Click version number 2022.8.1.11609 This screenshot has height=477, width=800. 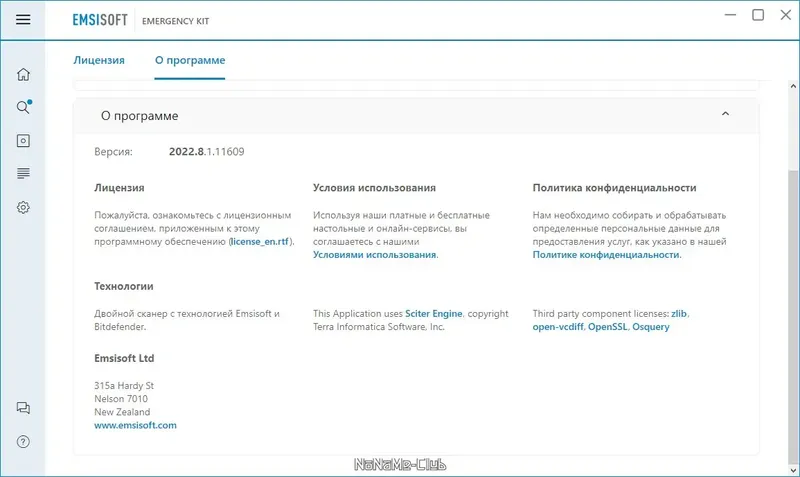(x=207, y=152)
